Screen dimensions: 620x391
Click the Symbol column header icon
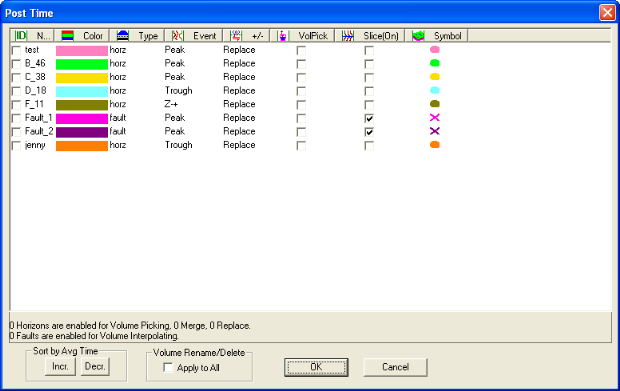point(418,36)
